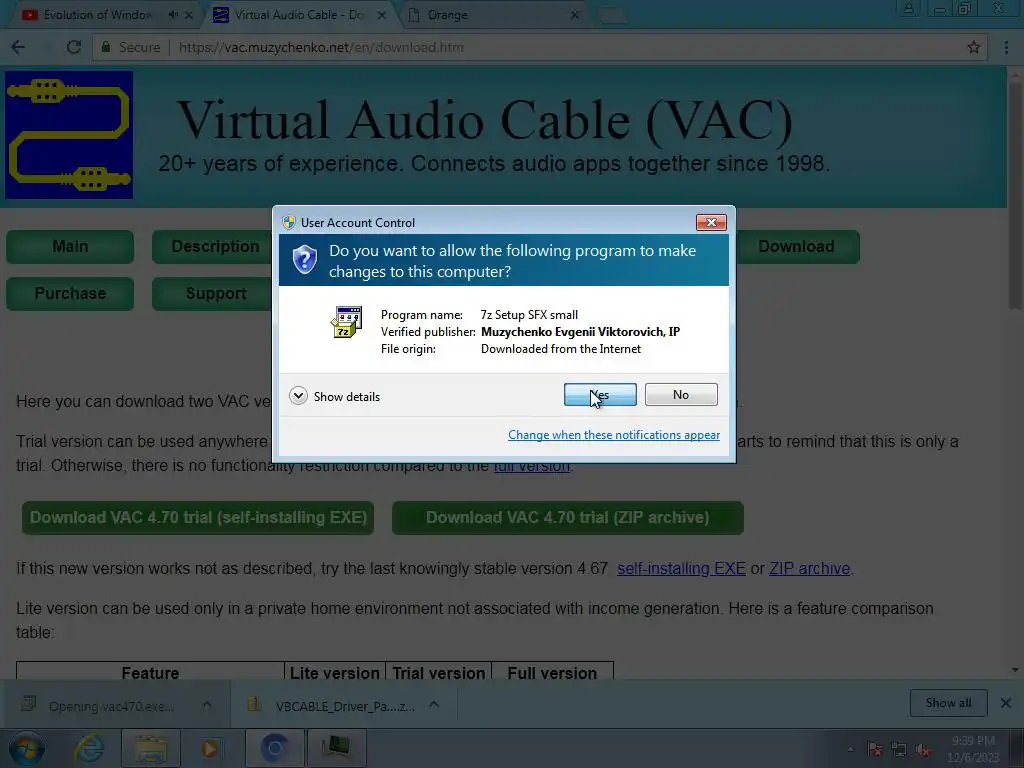Reload the page with refresh icon
This screenshot has width=1024, height=768.
[74, 47]
